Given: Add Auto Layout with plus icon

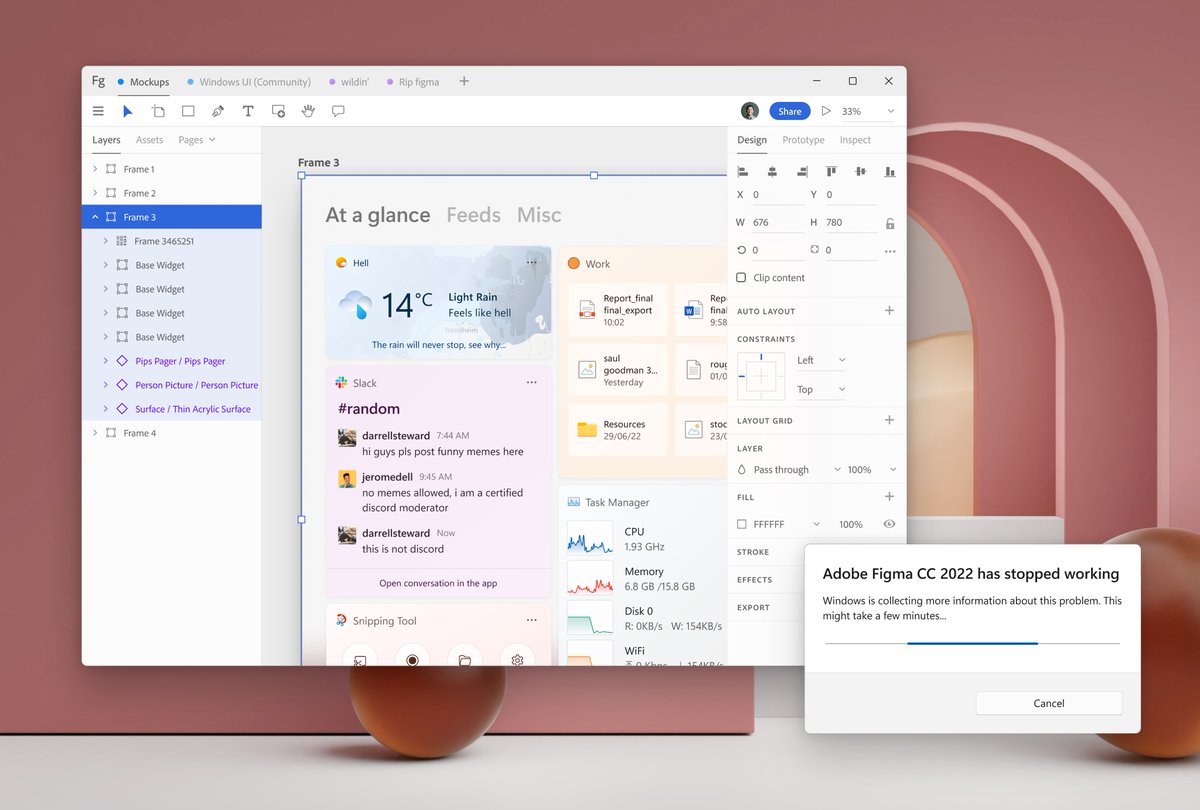Looking at the screenshot, I should pos(889,311).
